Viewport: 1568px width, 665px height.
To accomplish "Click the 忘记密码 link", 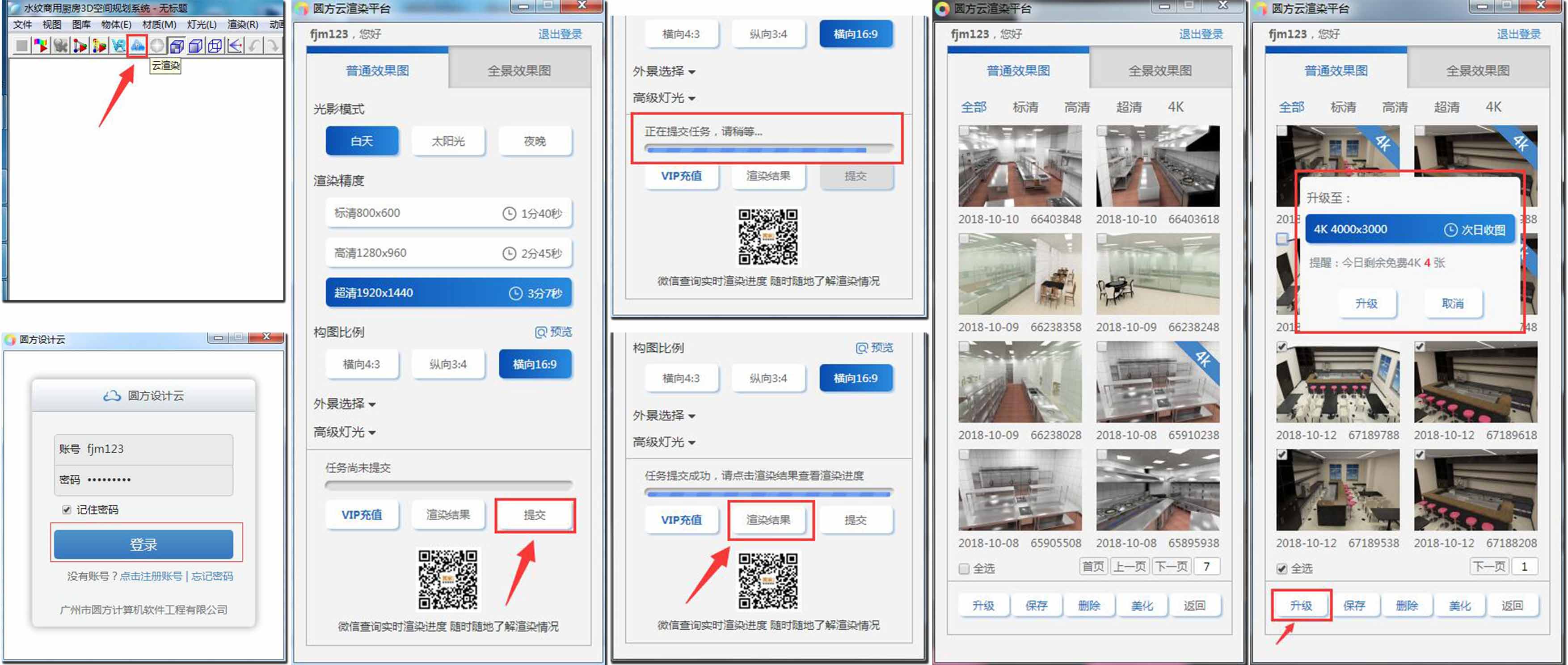I will point(212,576).
